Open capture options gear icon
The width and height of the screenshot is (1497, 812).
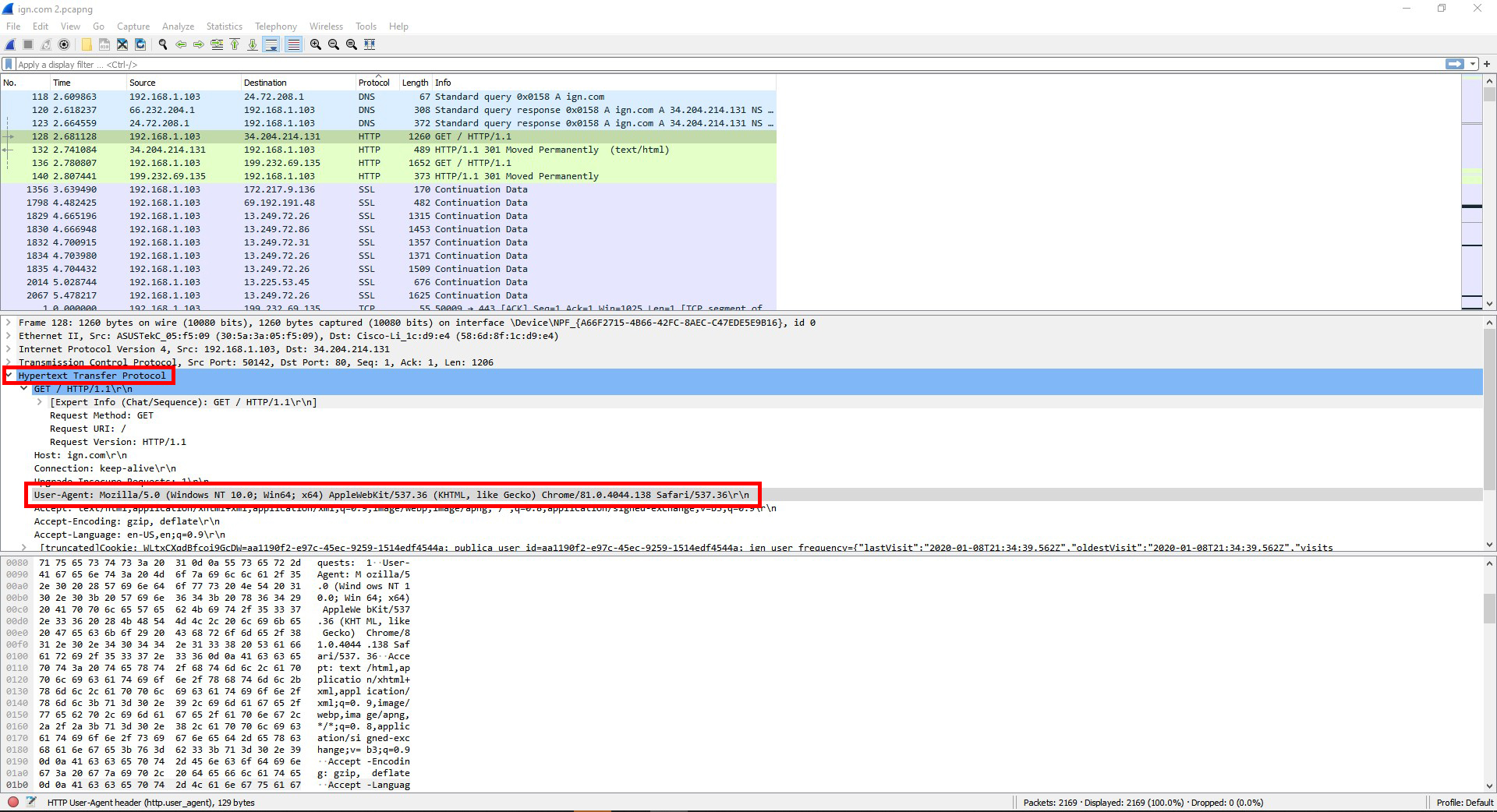(64, 44)
